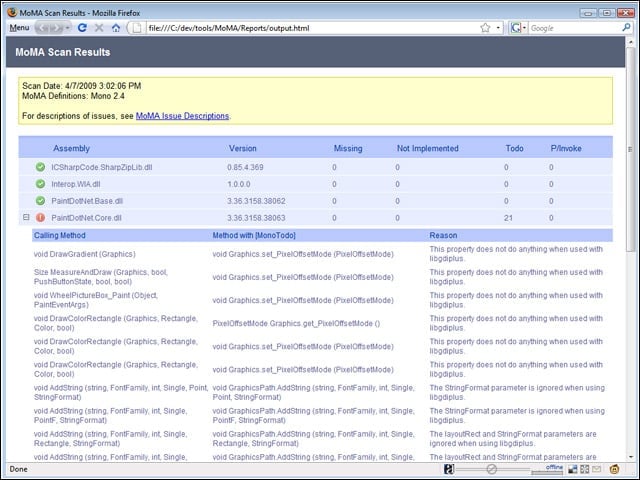
Task: Click the browser Forward arrow
Action: [56, 28]
